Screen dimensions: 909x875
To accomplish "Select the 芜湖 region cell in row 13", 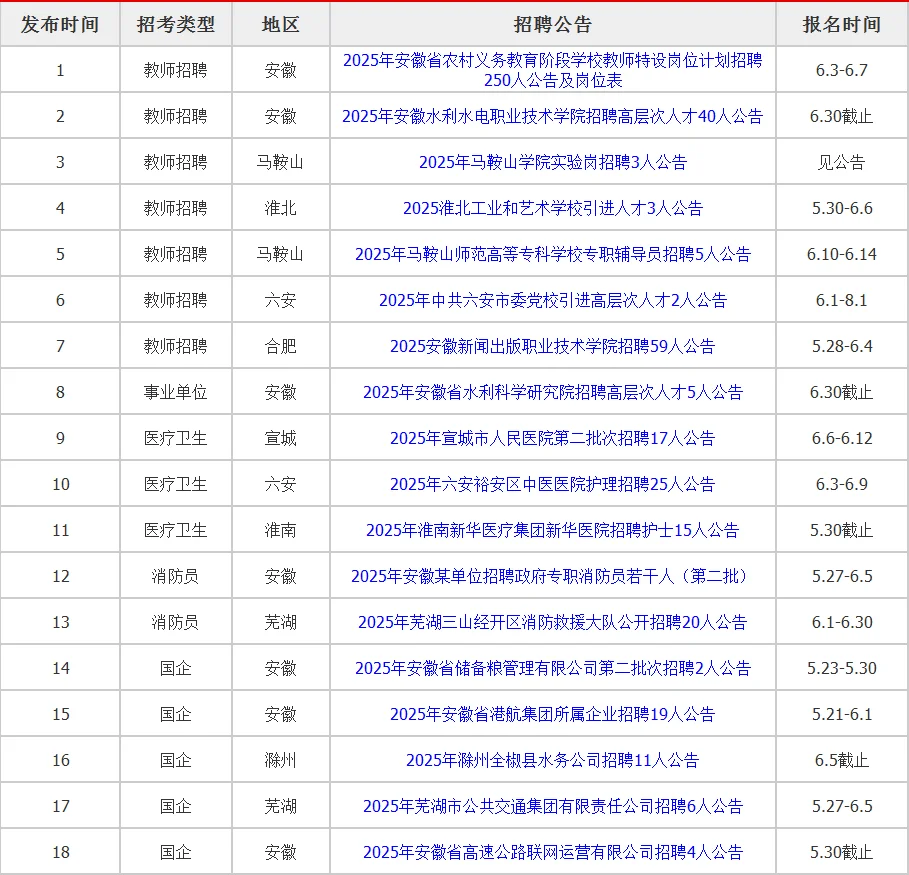I will [x=281, y=622].
